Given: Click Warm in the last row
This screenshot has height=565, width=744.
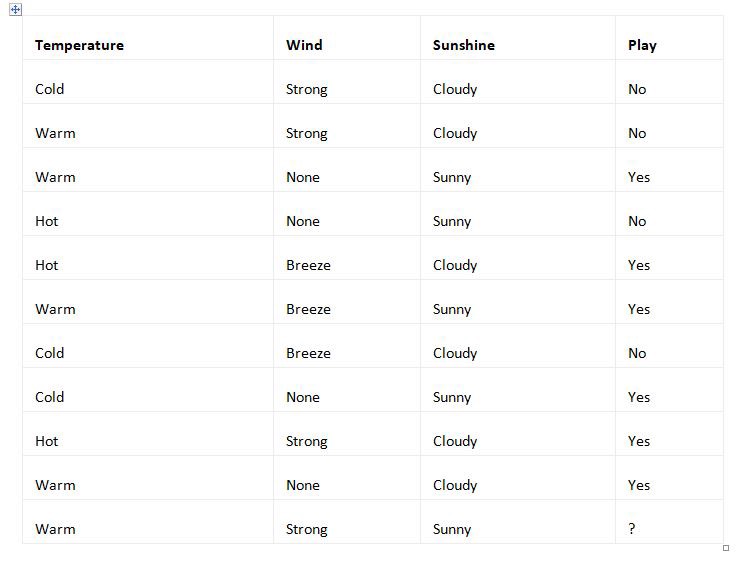Looking at the screenshot, I should tap(55, 529).
